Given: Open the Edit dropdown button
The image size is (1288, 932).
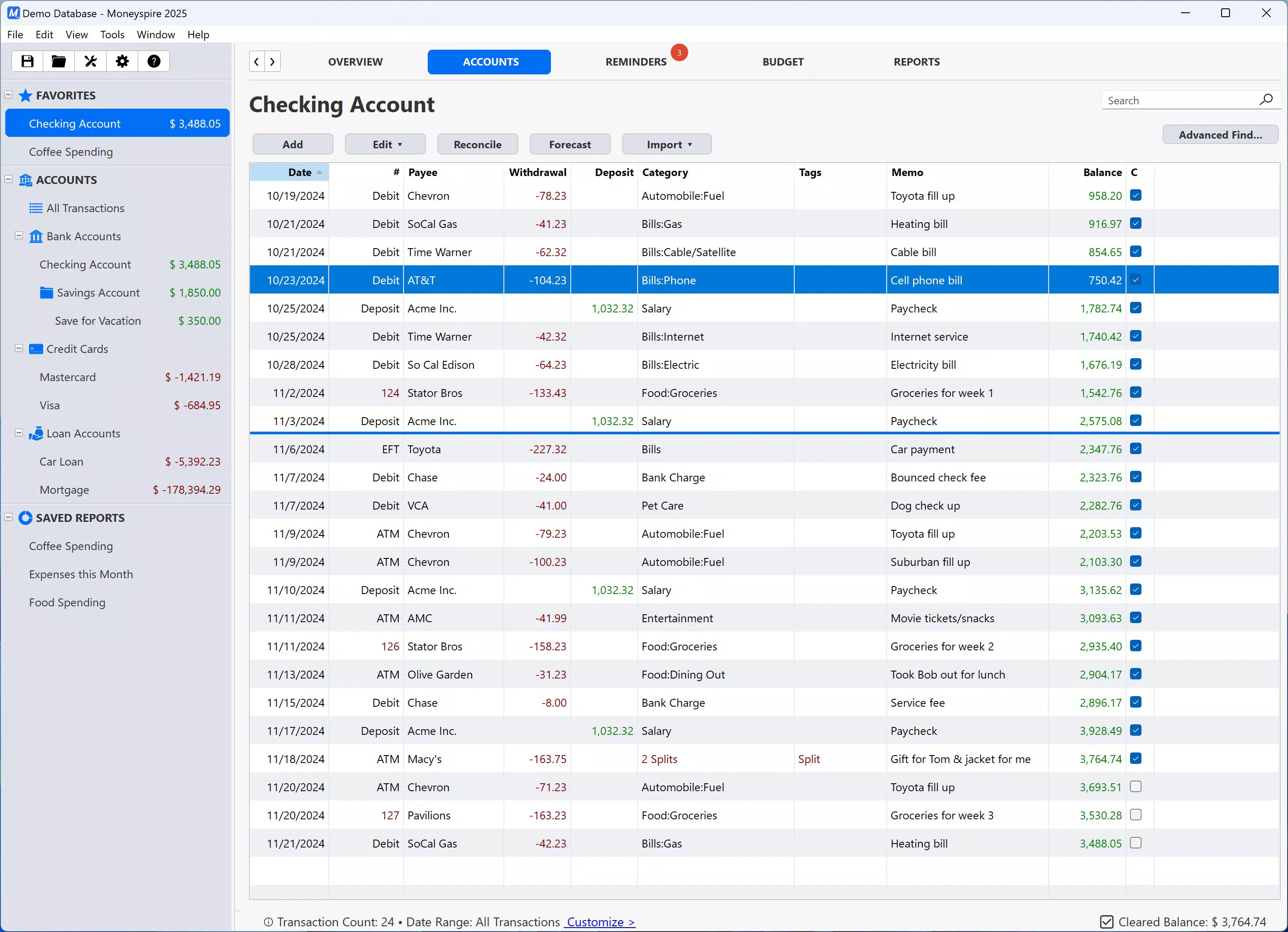Looking at the screenshot, I should [385, 144].
